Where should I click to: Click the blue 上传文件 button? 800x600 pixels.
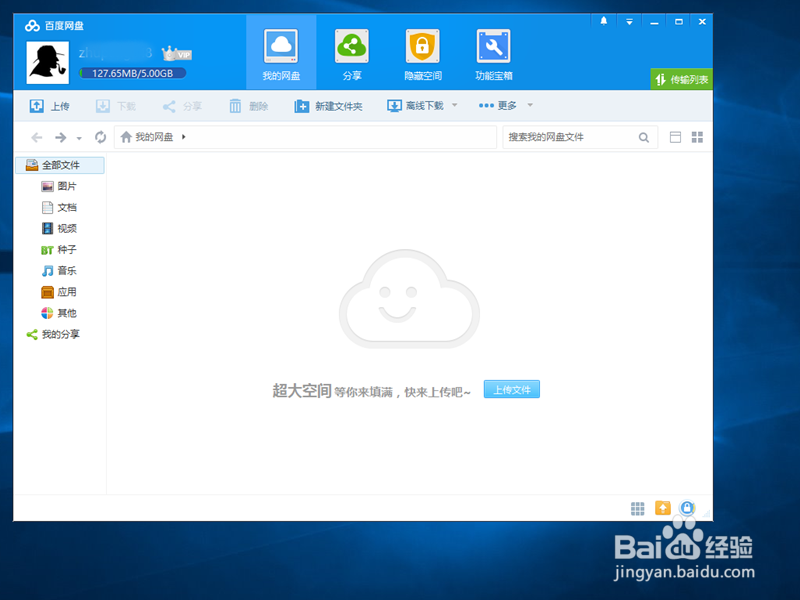click(x=512, y=390)
